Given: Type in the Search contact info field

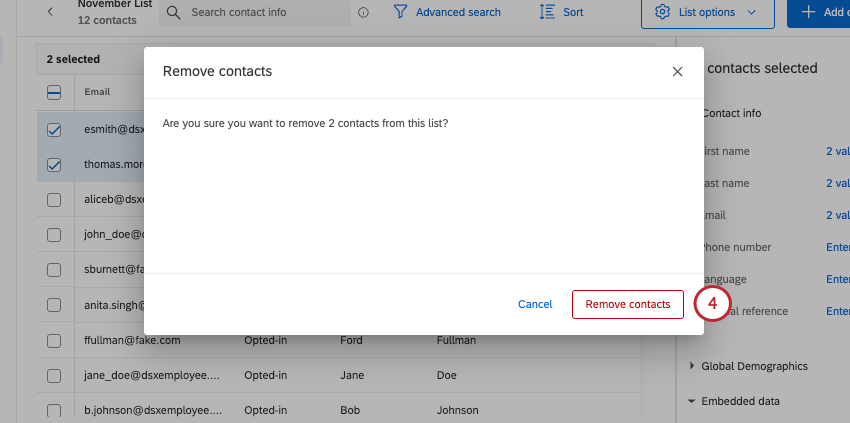Looking at the screenshot, I should coord(265,12).
